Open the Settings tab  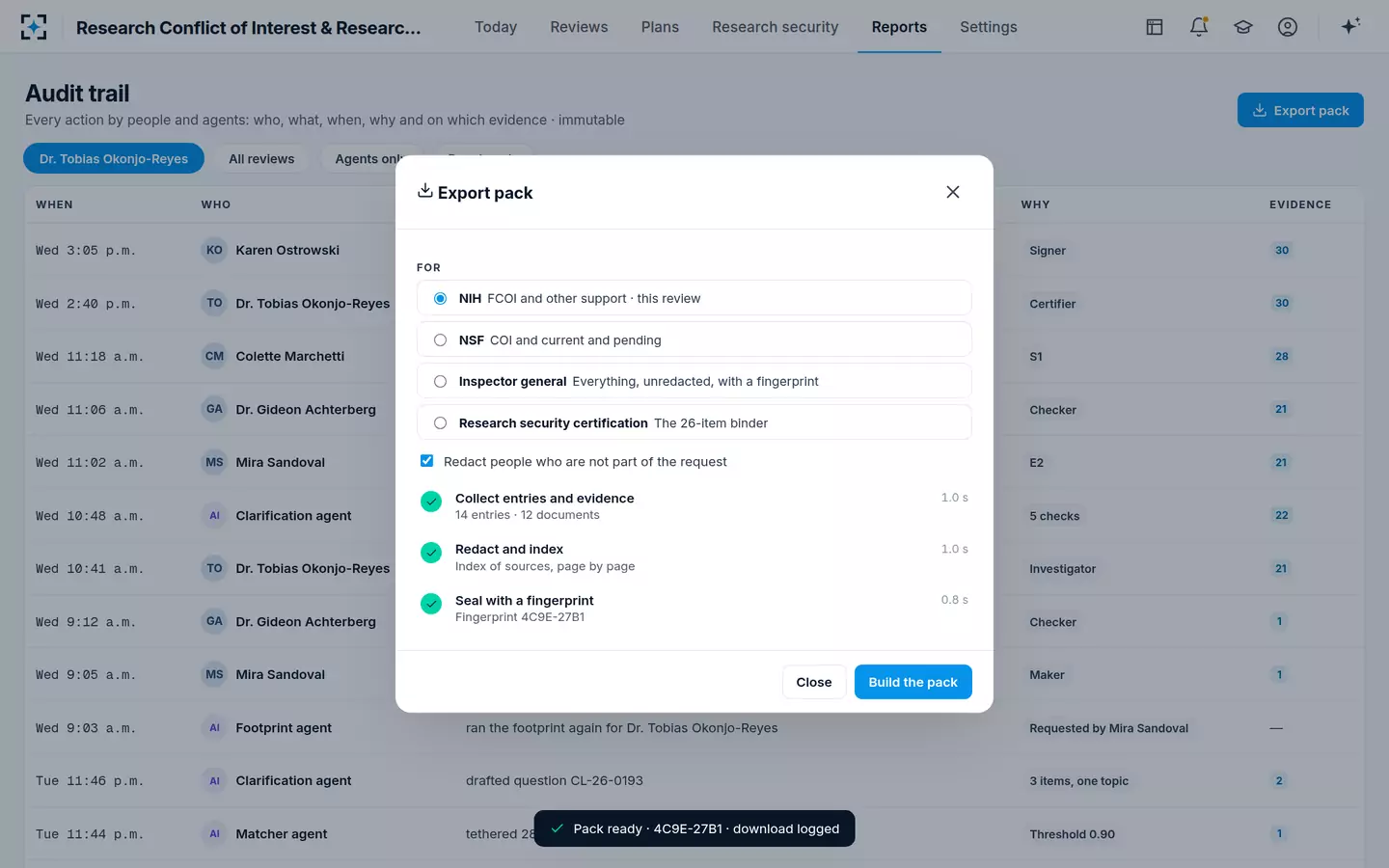988,27
